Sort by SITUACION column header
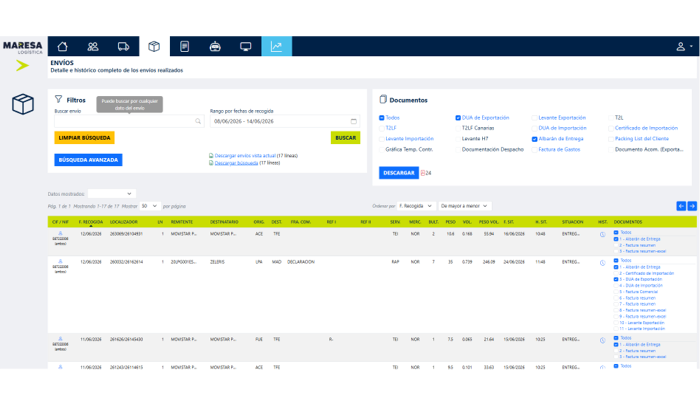 click(x=573, y=222)
